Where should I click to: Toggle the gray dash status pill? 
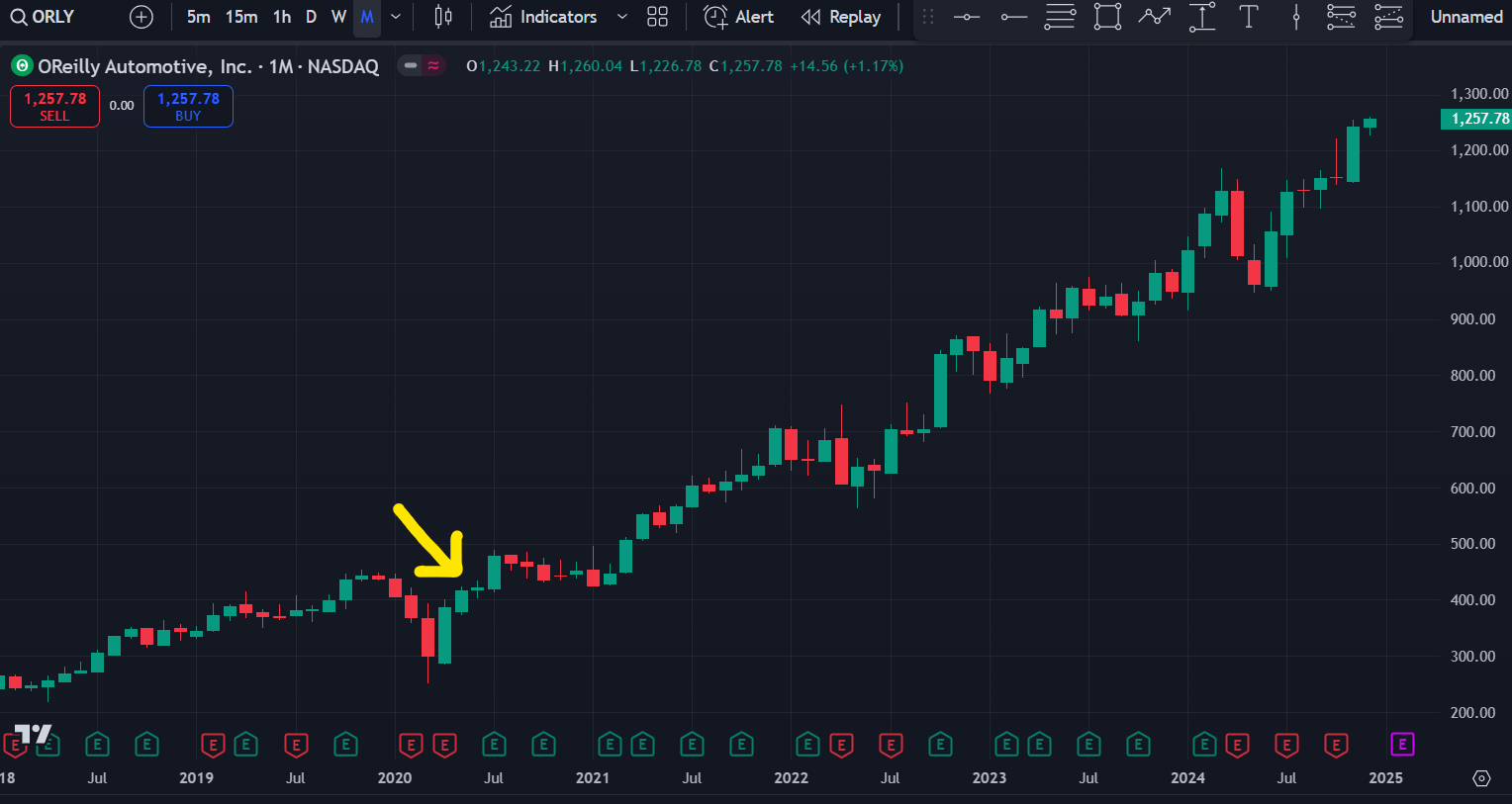click(x=411, y=66)
